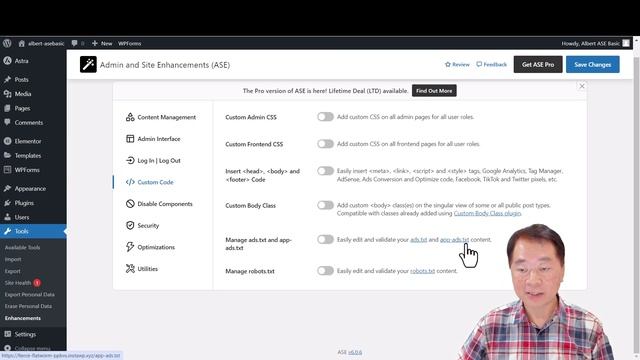
Task: Switch to Optimizations tab
Action: [150, 247]
